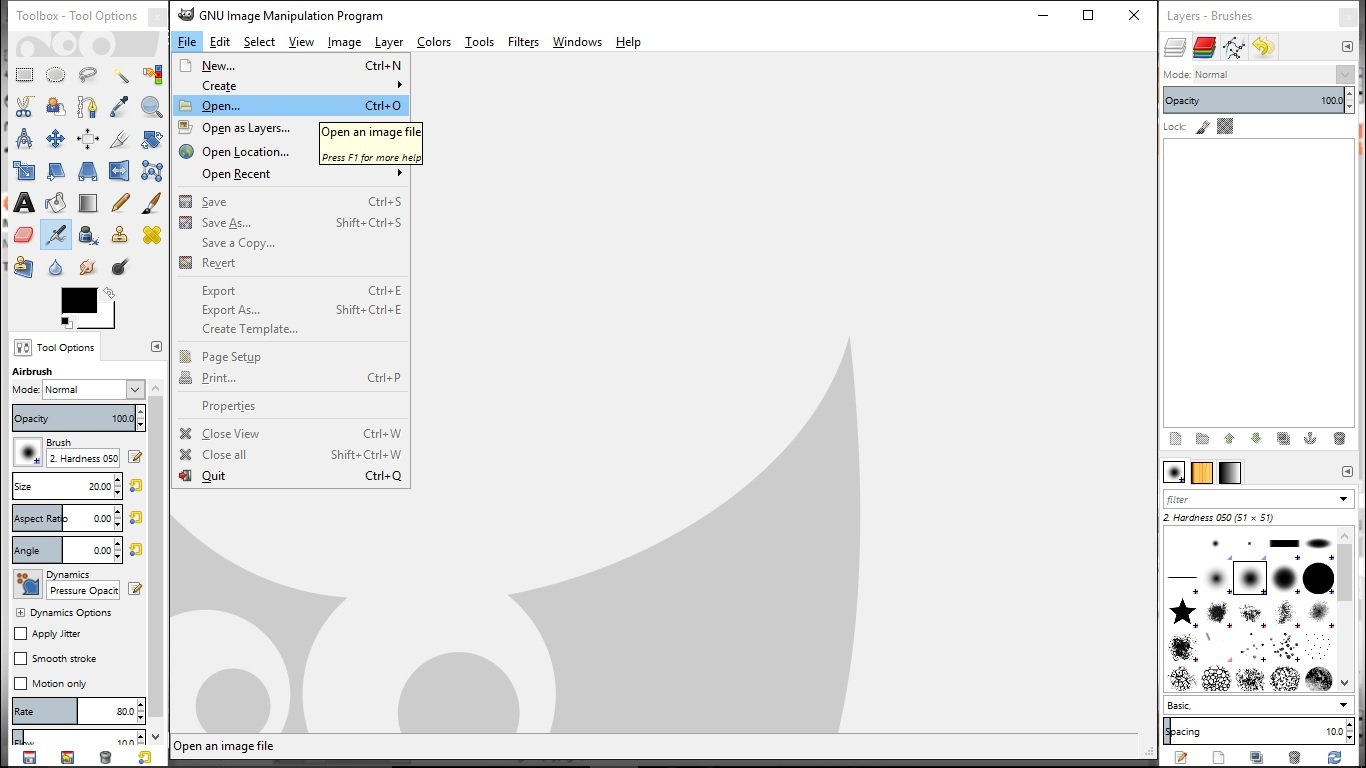Click the Undo History tab icon
The image size is (1366, 768).
click(1263, 47)
